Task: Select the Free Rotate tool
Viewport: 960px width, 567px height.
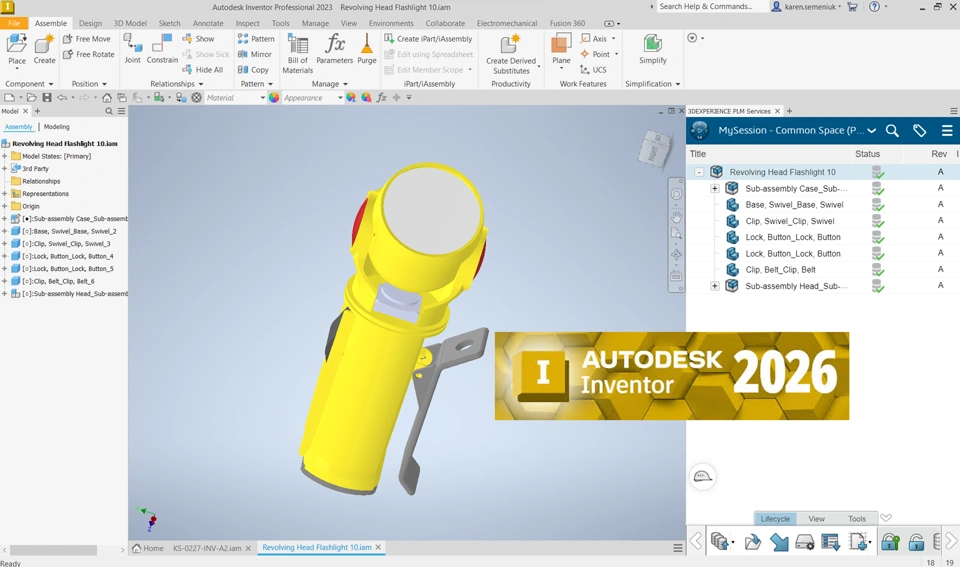Action: coord(89,54)
